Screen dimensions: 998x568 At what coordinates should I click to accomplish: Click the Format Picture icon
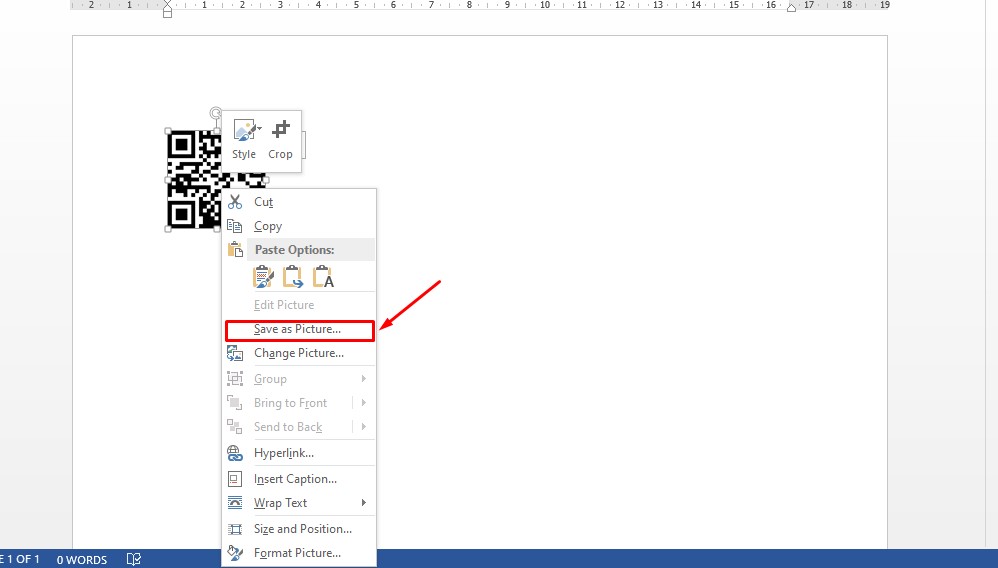coord(235,553)
